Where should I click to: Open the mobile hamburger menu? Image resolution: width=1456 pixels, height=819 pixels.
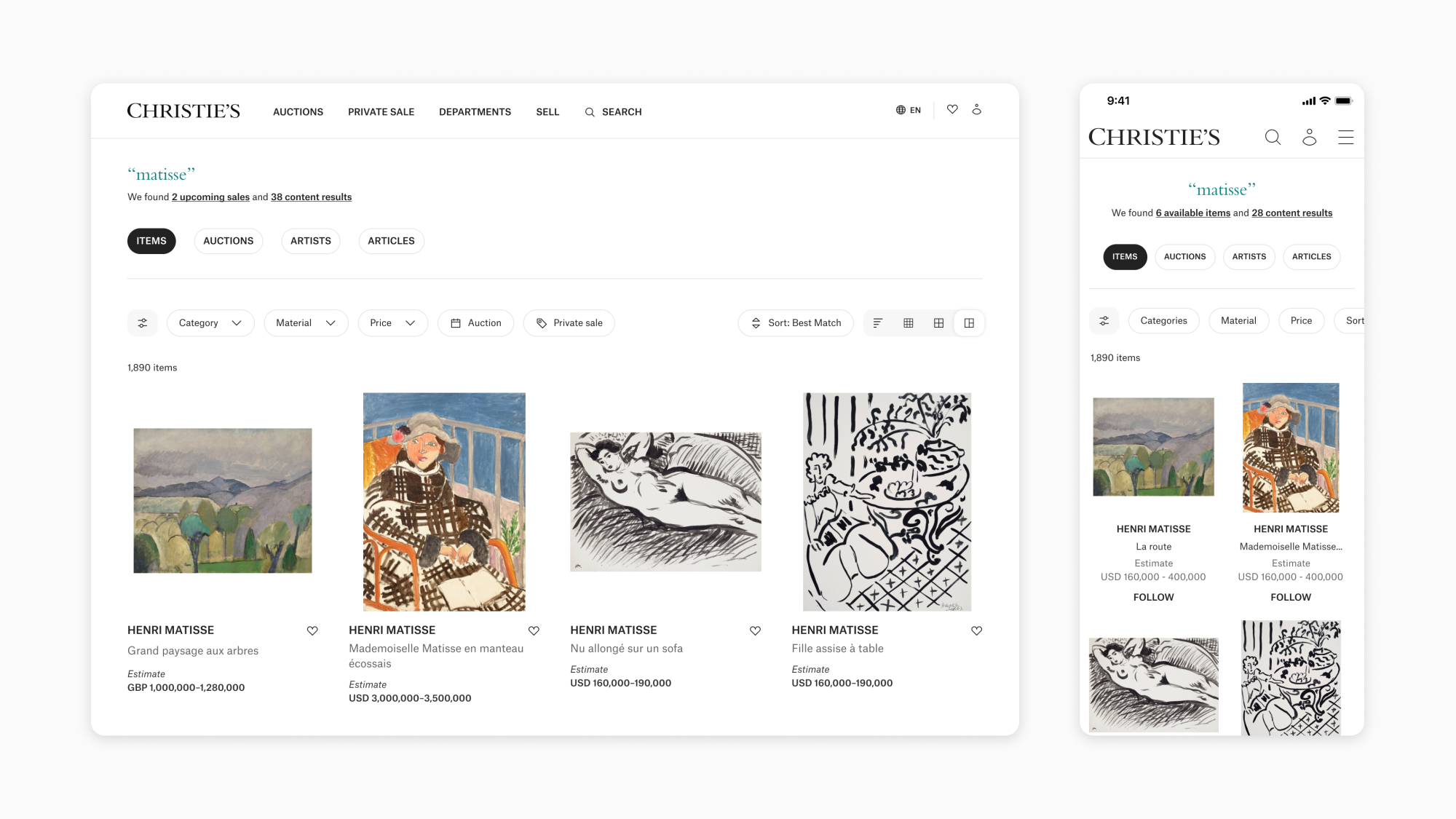[x=1346, y=137]
